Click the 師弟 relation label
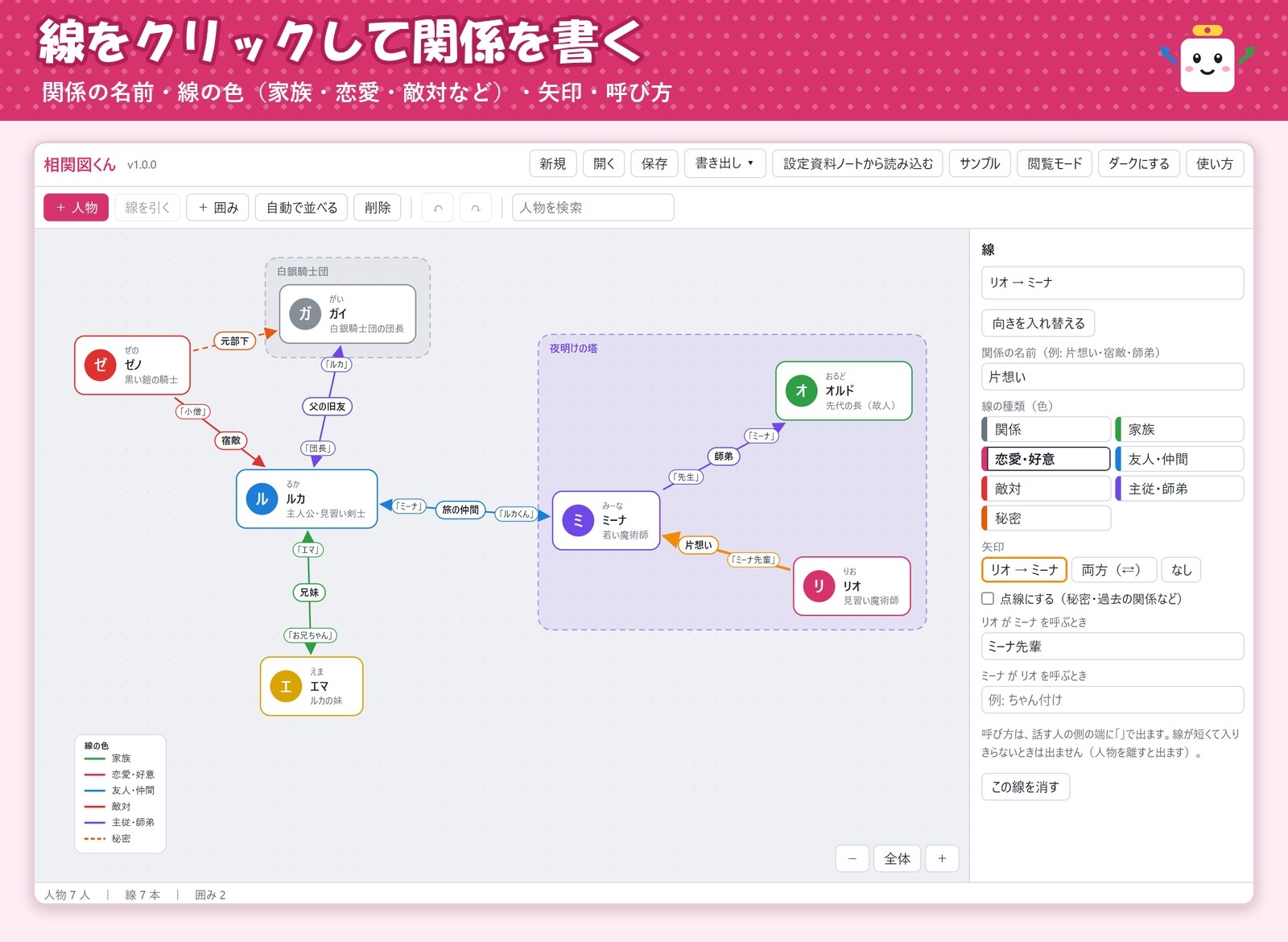Screen dimensions: 1288x942 724,456
